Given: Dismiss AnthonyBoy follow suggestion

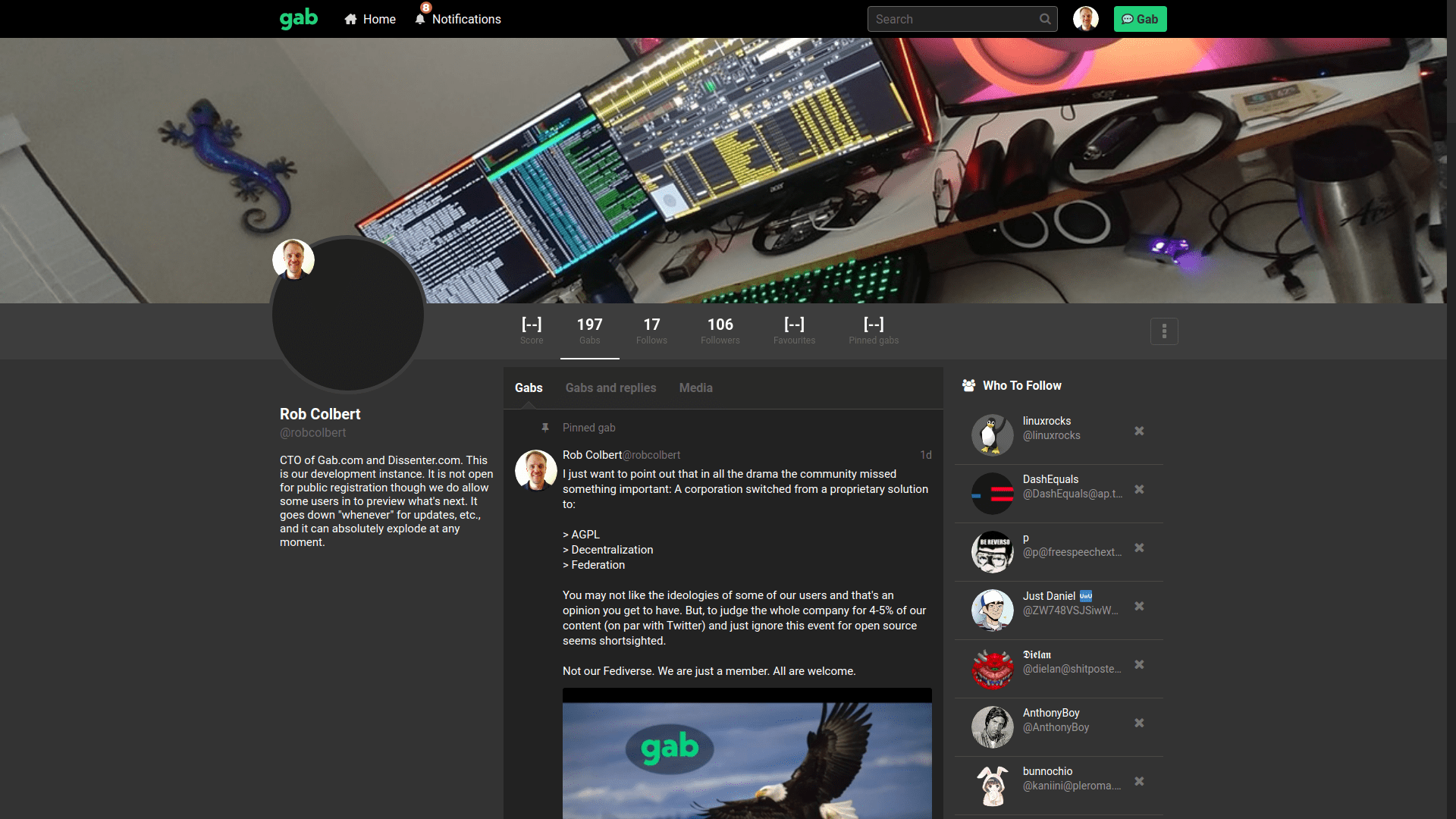Looking at the screenshot, I should point(1139,723).
